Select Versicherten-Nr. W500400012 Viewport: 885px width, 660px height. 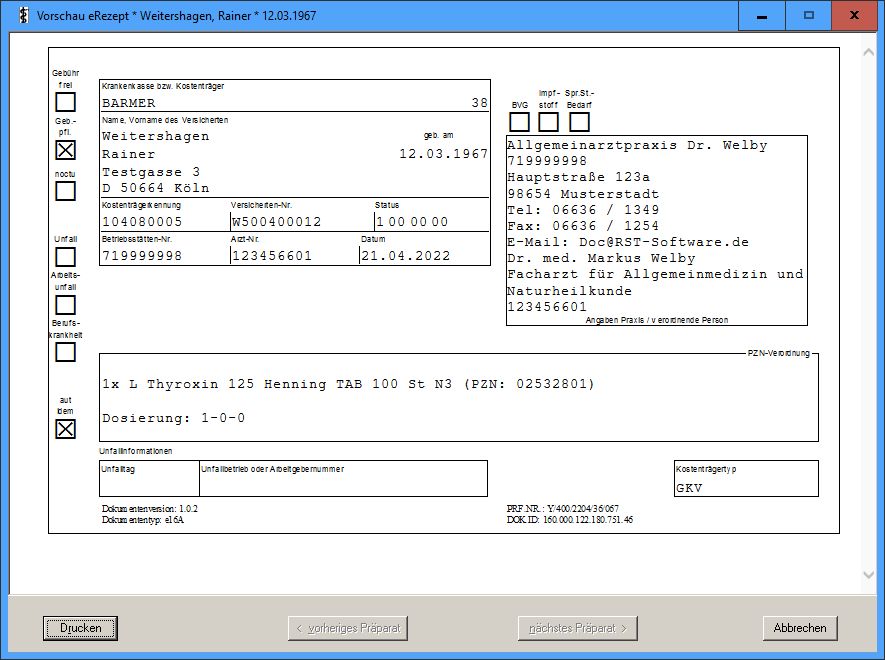(277, 222)
